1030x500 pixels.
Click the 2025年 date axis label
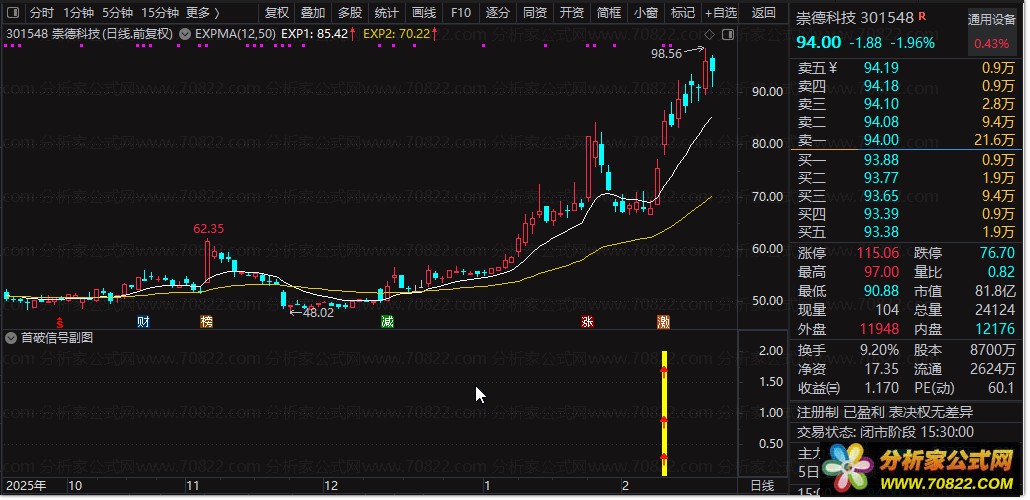tap(26, 486)
